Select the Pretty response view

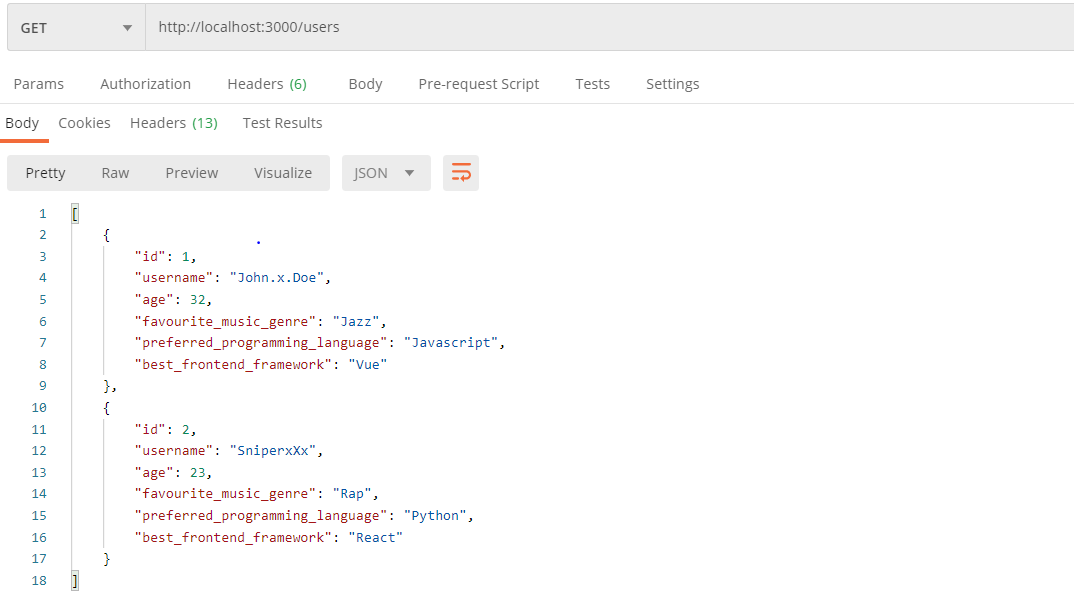click(x=45, y=172)
